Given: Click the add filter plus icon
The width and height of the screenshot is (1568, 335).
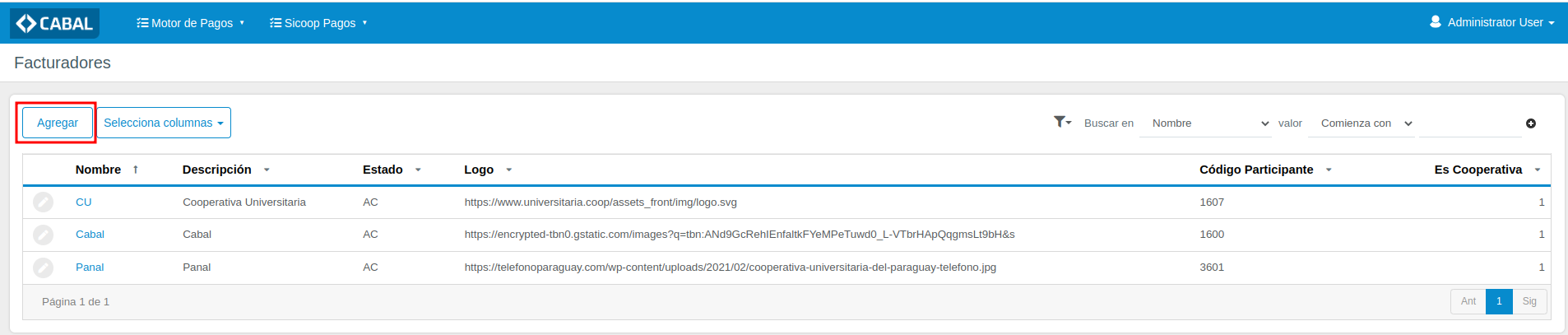Looking at the screenshot, I should coord(1531,123).
